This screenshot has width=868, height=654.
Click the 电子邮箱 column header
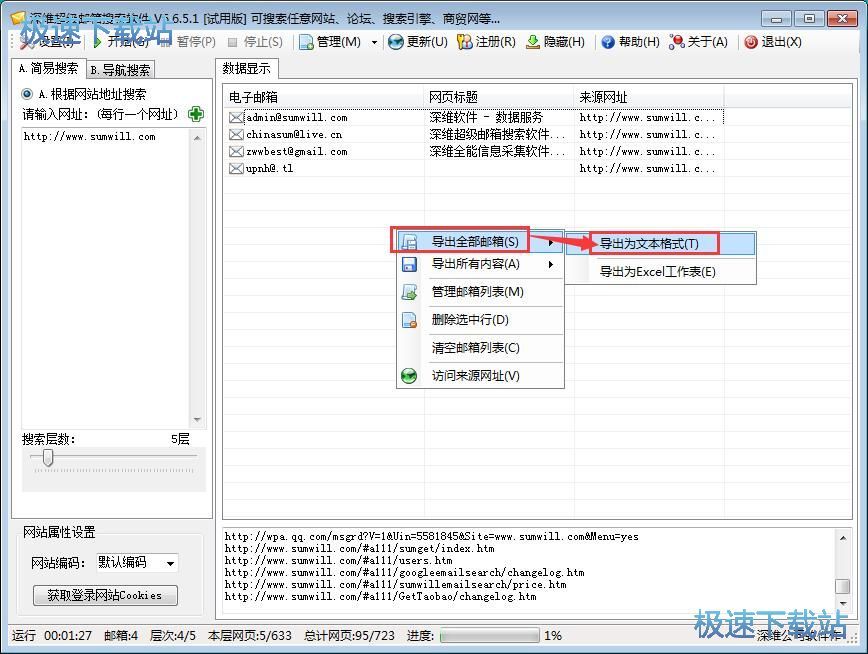pyautogui.click(x=324, y=97)
